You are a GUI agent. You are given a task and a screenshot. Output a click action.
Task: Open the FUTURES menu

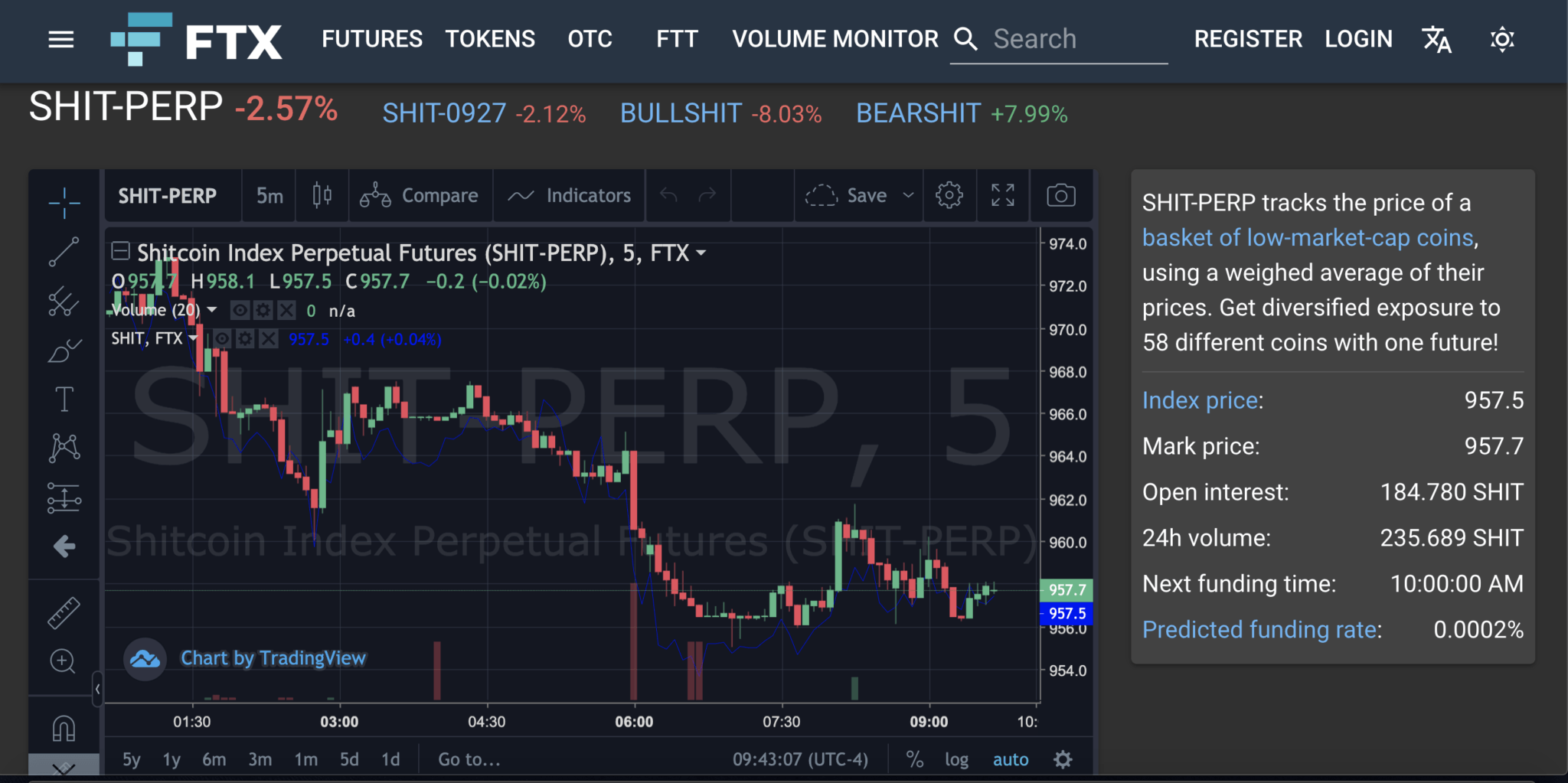click(x=372, y=39)
